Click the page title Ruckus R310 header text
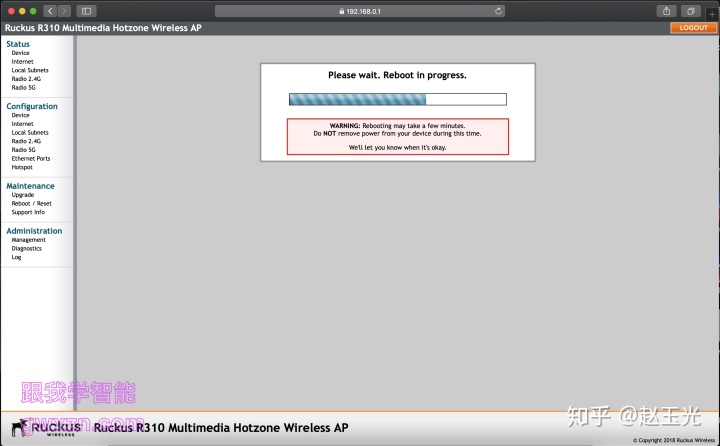The height and width of the screenshot is (446, 720). [103, 28]
